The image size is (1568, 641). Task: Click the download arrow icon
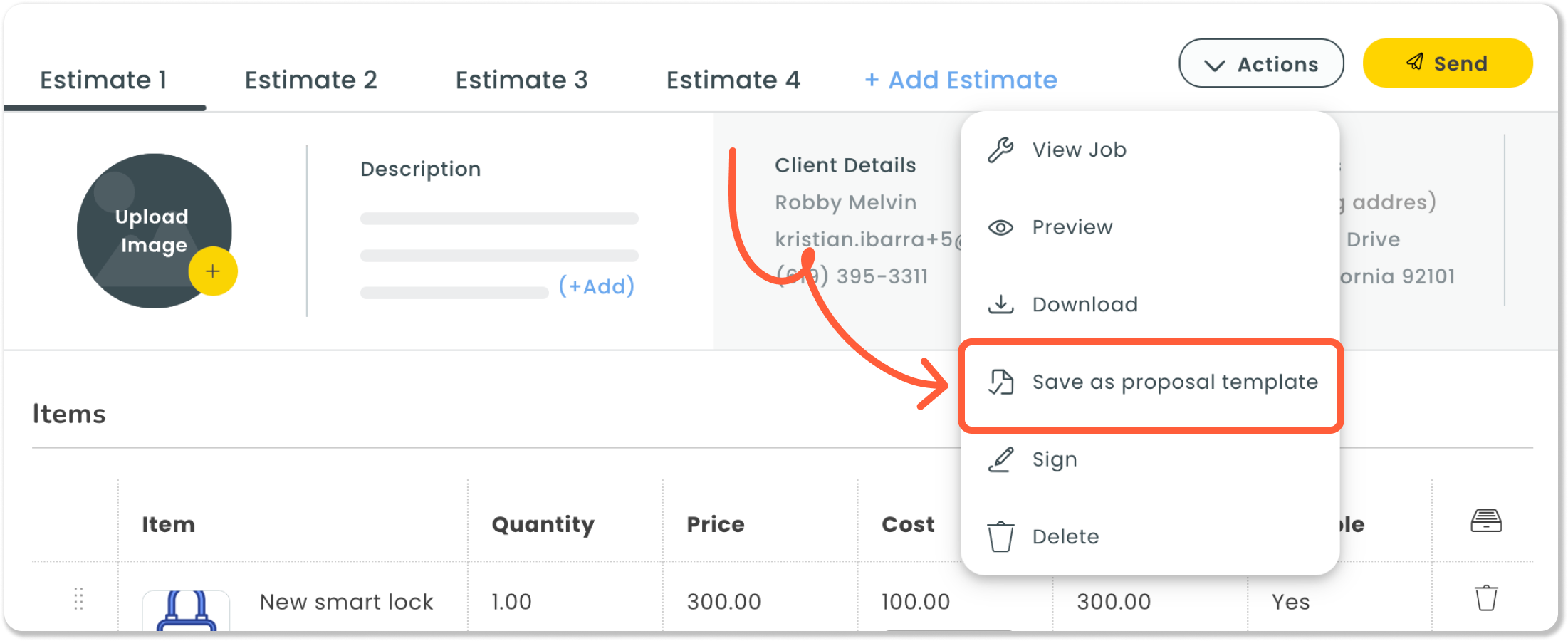point(1000,304)
